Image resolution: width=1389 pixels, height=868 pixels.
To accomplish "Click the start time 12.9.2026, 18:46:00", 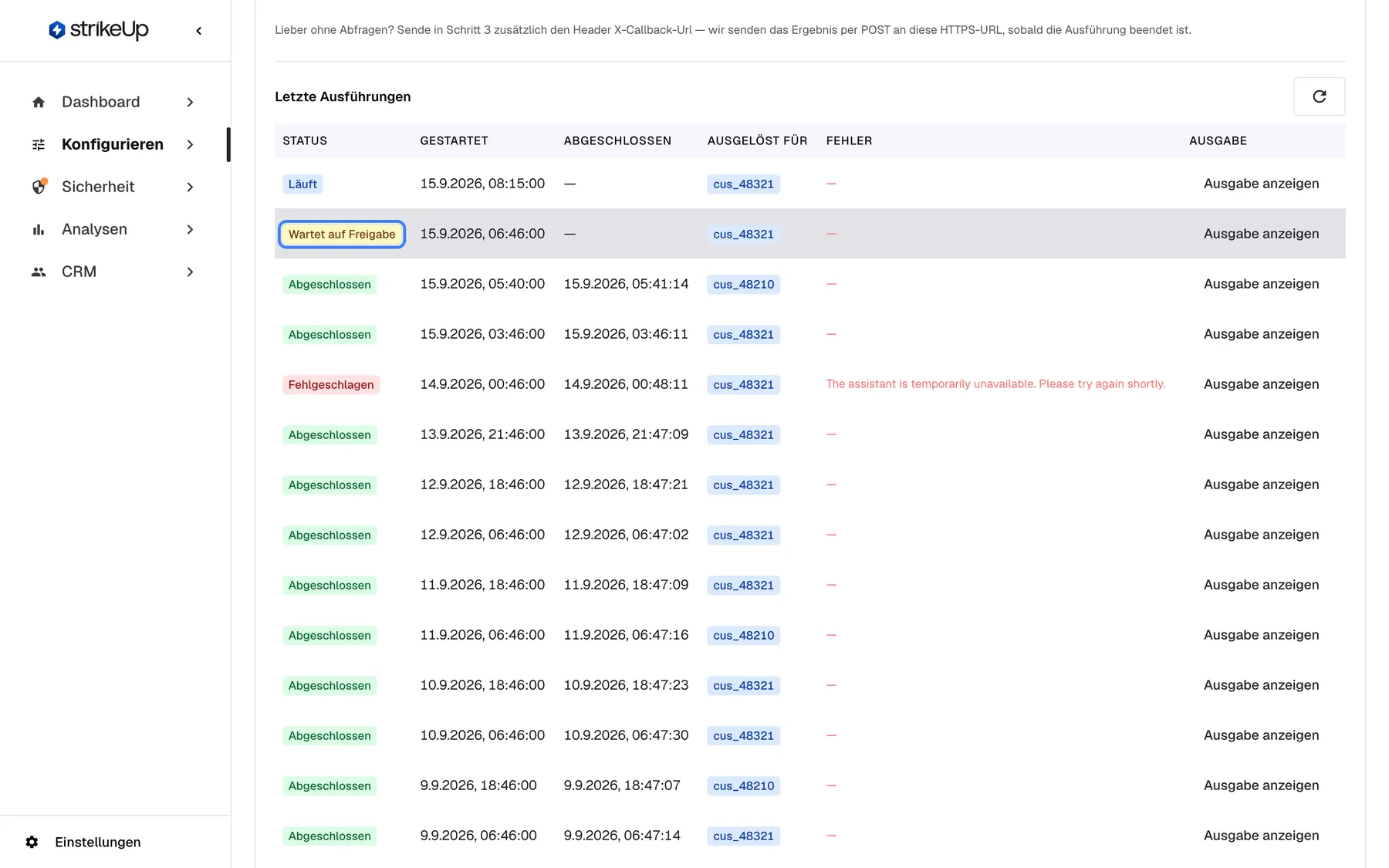I will (482, 485).
